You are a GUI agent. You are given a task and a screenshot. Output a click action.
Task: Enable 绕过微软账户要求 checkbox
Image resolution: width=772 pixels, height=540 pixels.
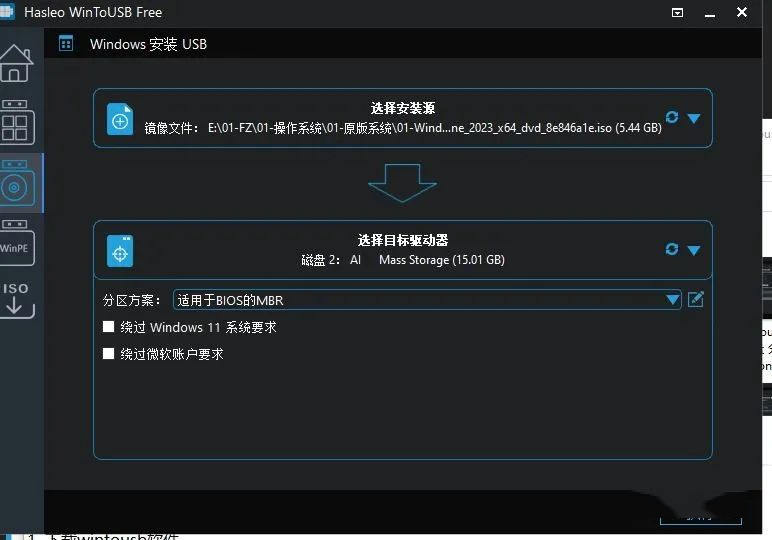click(x=108, y=353)
